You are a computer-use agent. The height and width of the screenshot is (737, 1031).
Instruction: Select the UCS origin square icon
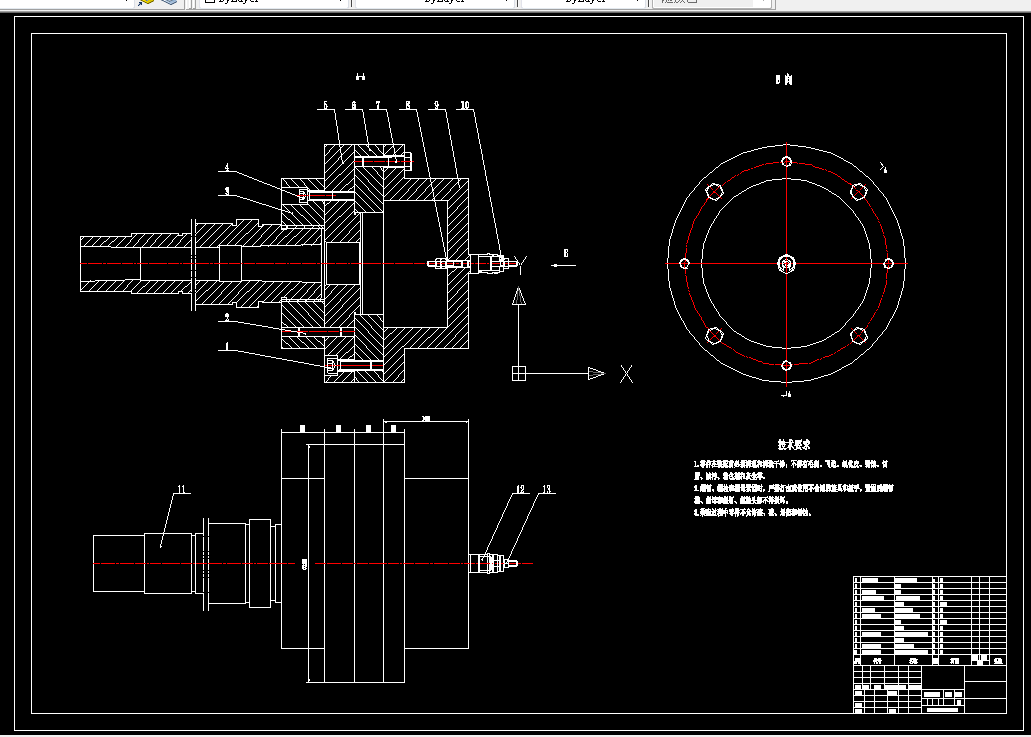point(519,373)
